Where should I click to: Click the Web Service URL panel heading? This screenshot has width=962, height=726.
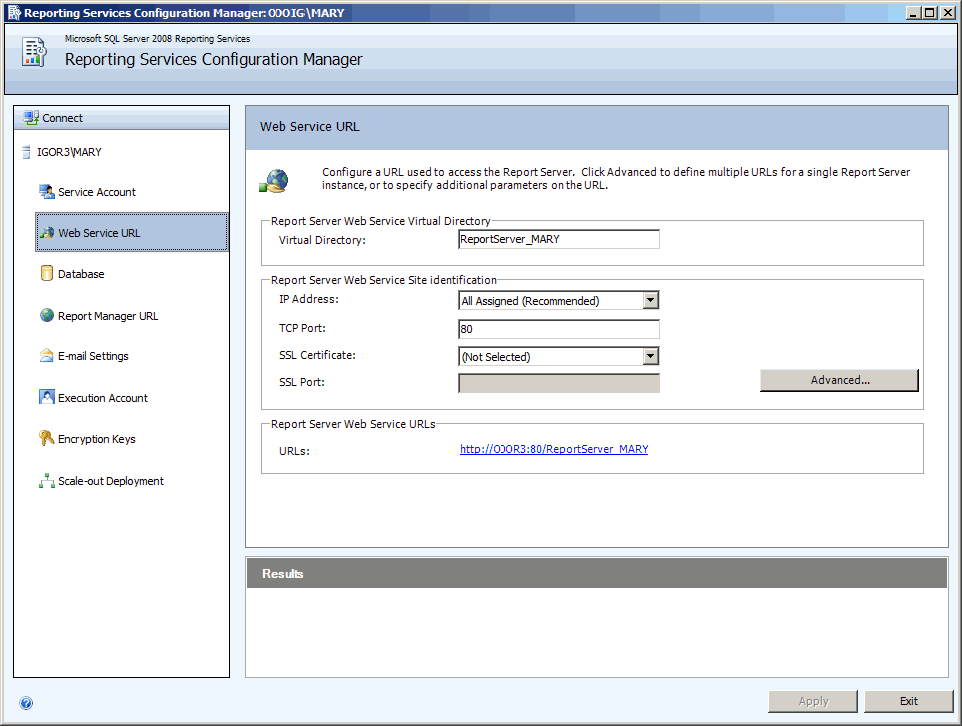[x=310, y=126]
